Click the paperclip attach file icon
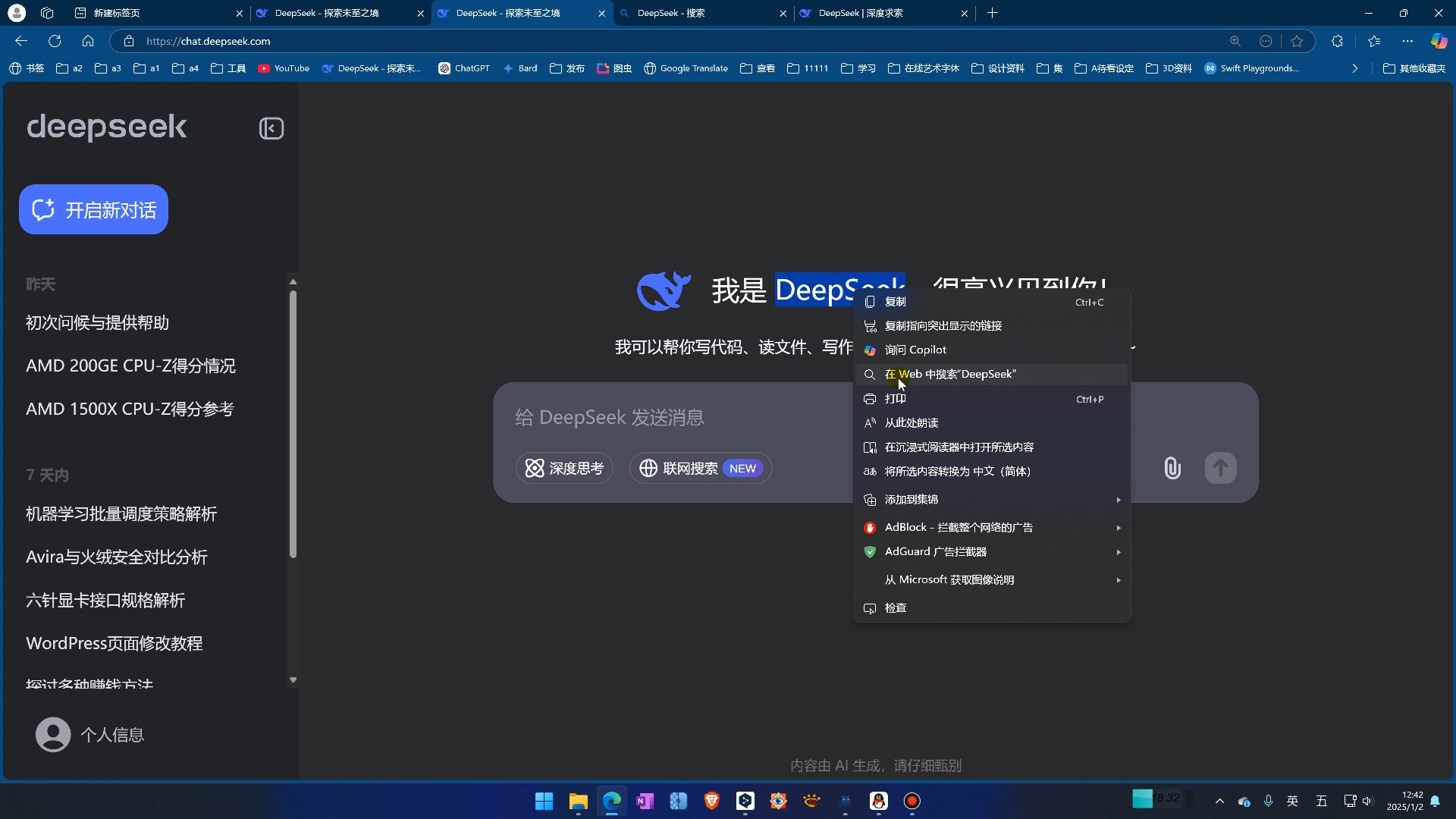Viewport: 1456px width, 819px height. click(1172, 468)
